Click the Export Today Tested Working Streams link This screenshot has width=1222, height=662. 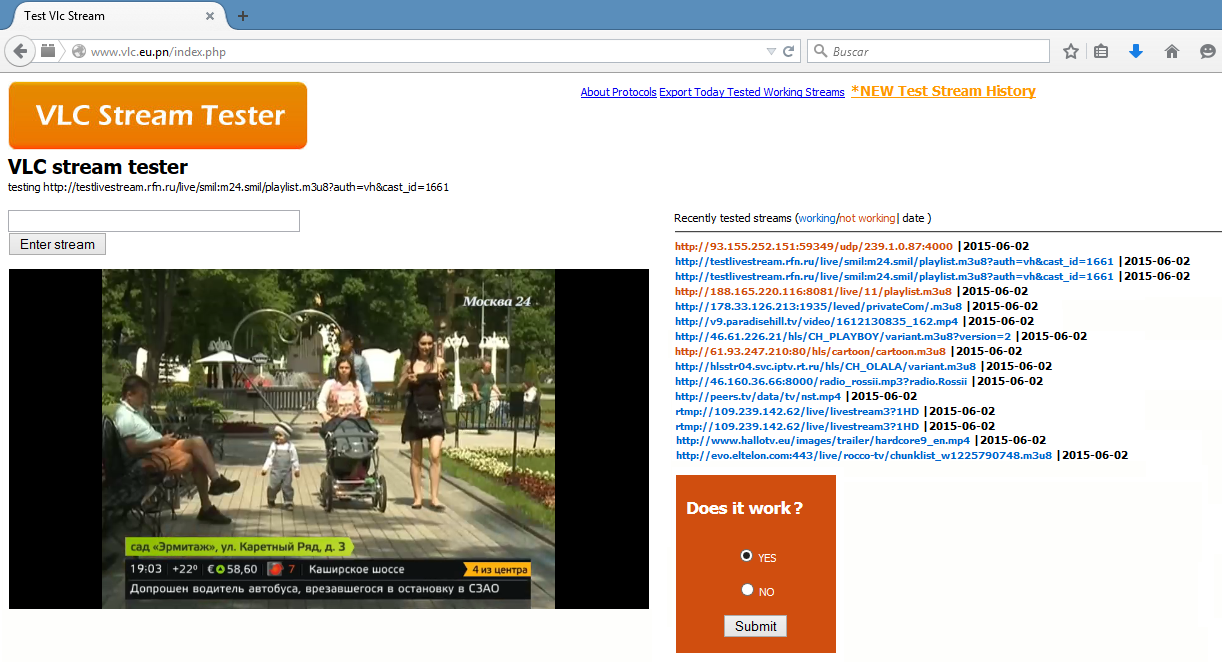pos(752,92)
